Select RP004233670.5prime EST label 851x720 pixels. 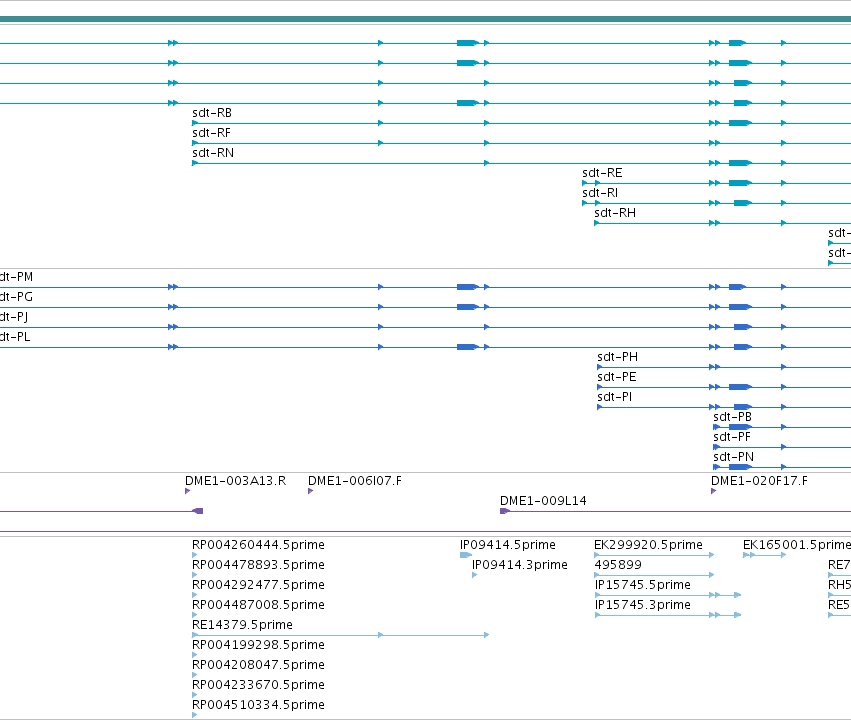(258, 685)
